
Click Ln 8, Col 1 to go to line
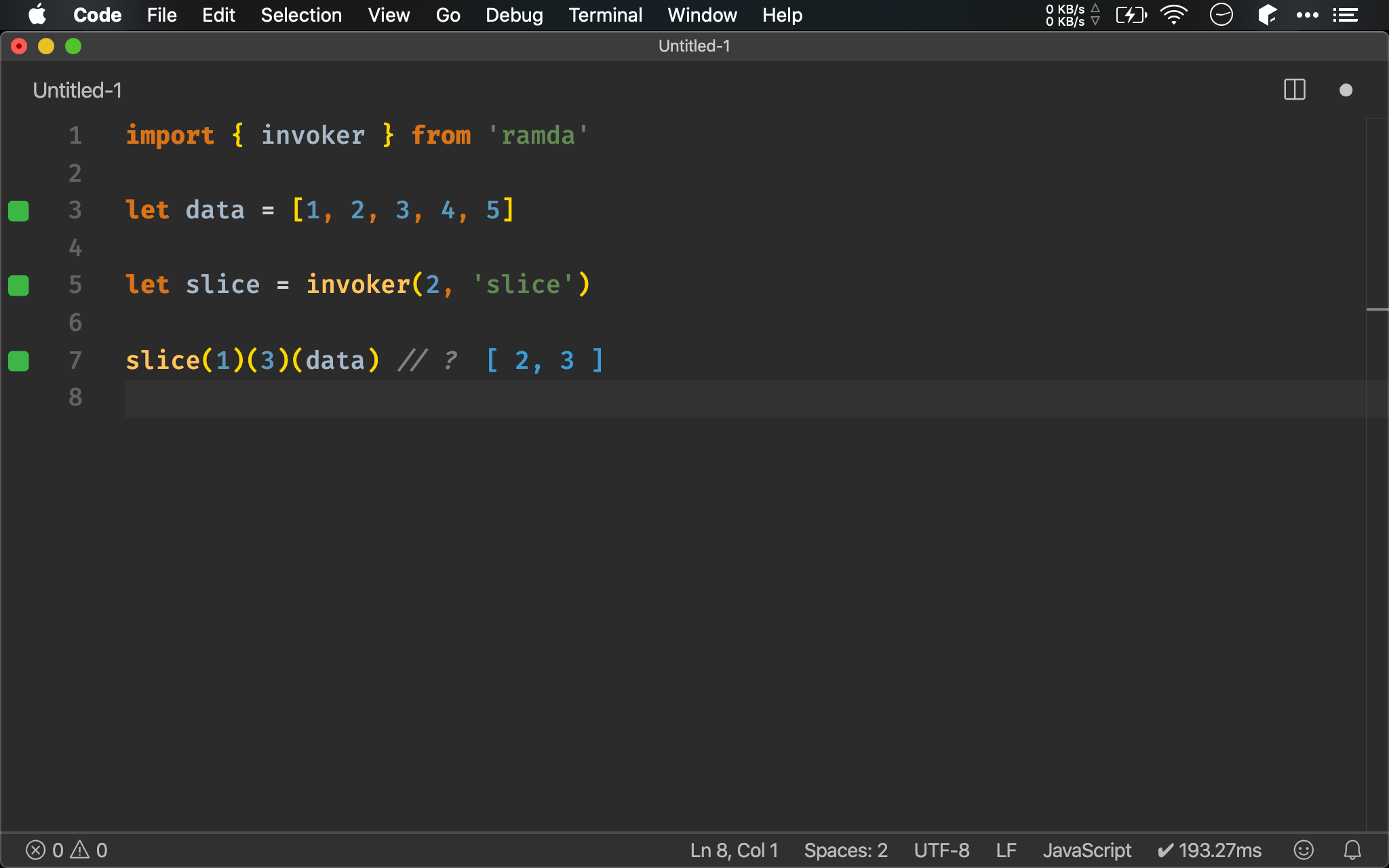[734, 850]
